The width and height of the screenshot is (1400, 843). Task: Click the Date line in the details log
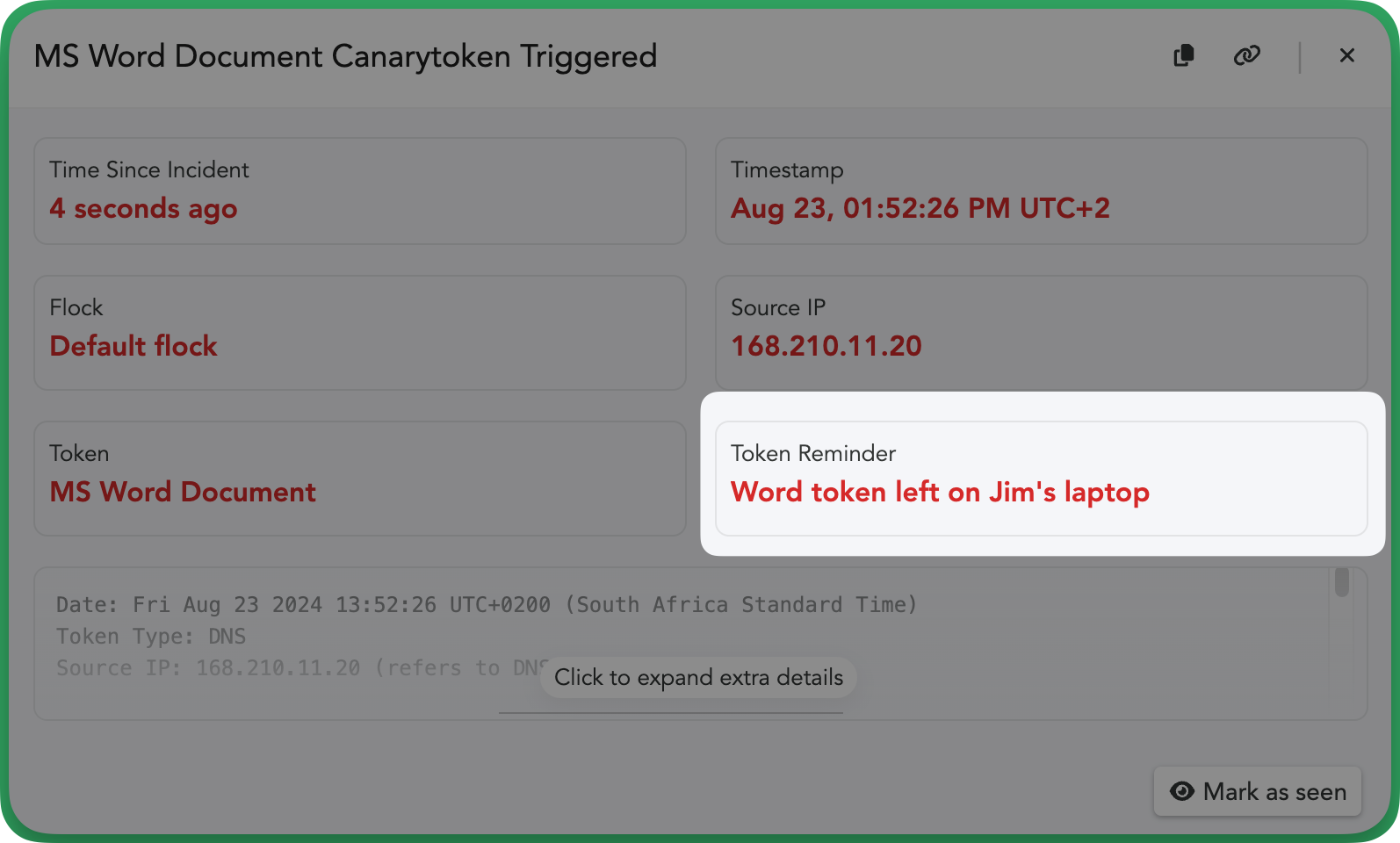pyautogui.click(x=486, y=605)
